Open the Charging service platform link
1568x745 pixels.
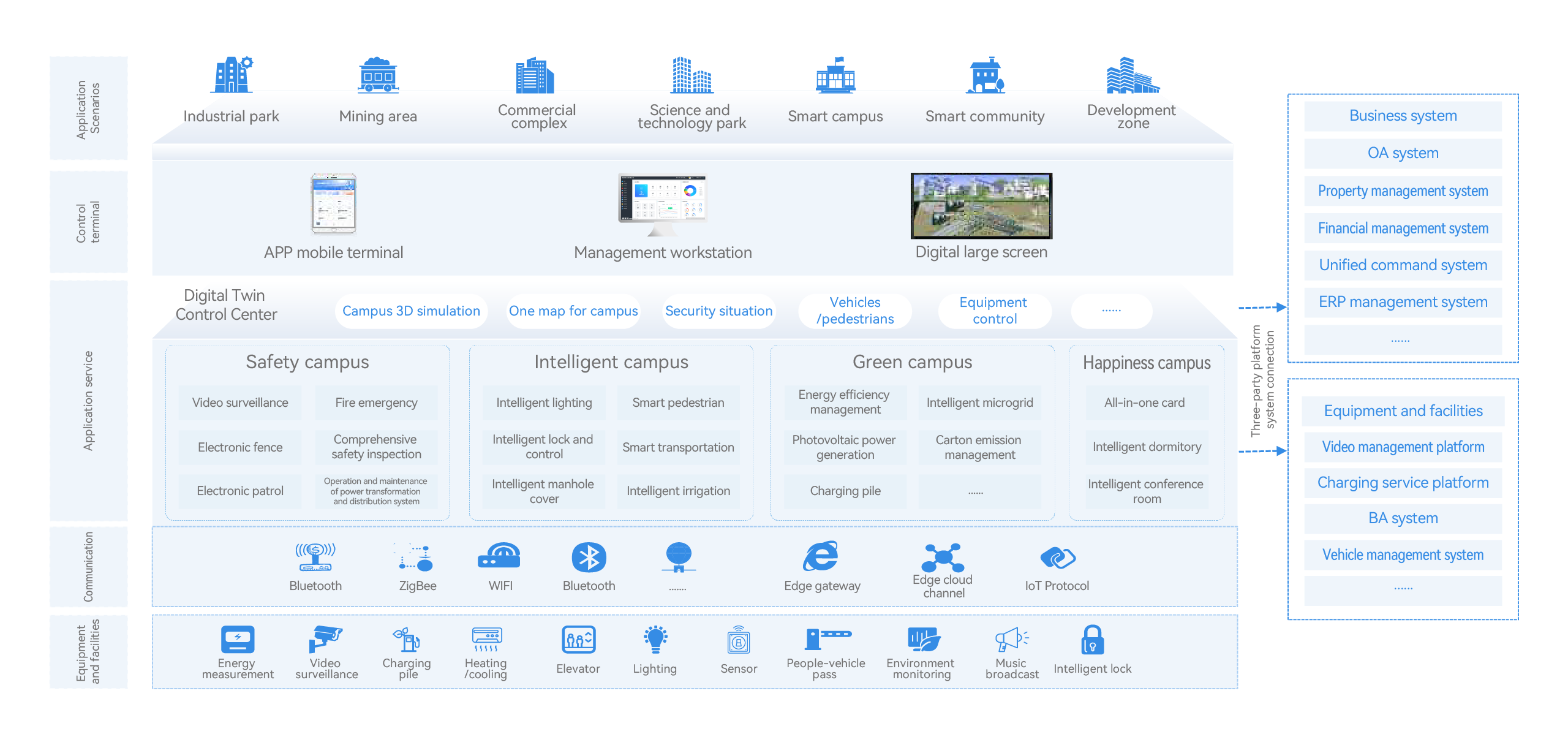coord(1403,483)
